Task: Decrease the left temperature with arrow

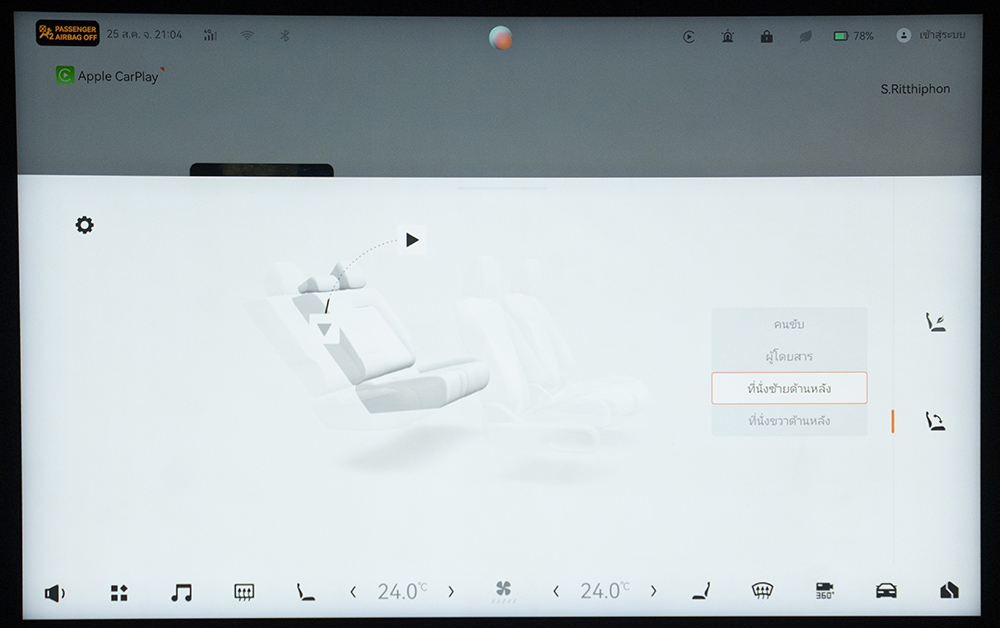Action: point(353,592)
